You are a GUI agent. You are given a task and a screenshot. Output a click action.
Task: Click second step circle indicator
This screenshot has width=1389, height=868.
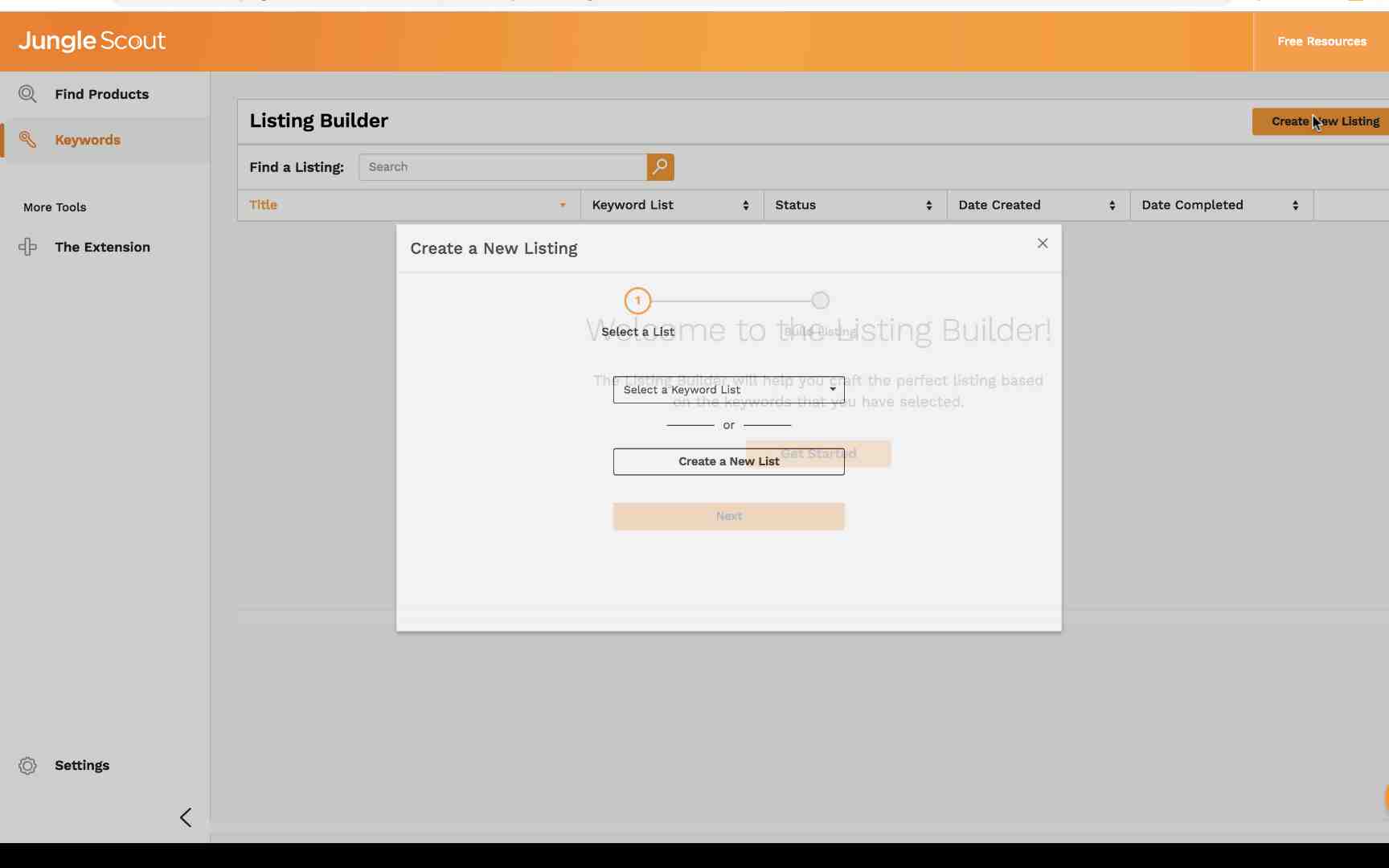point(820,301)
